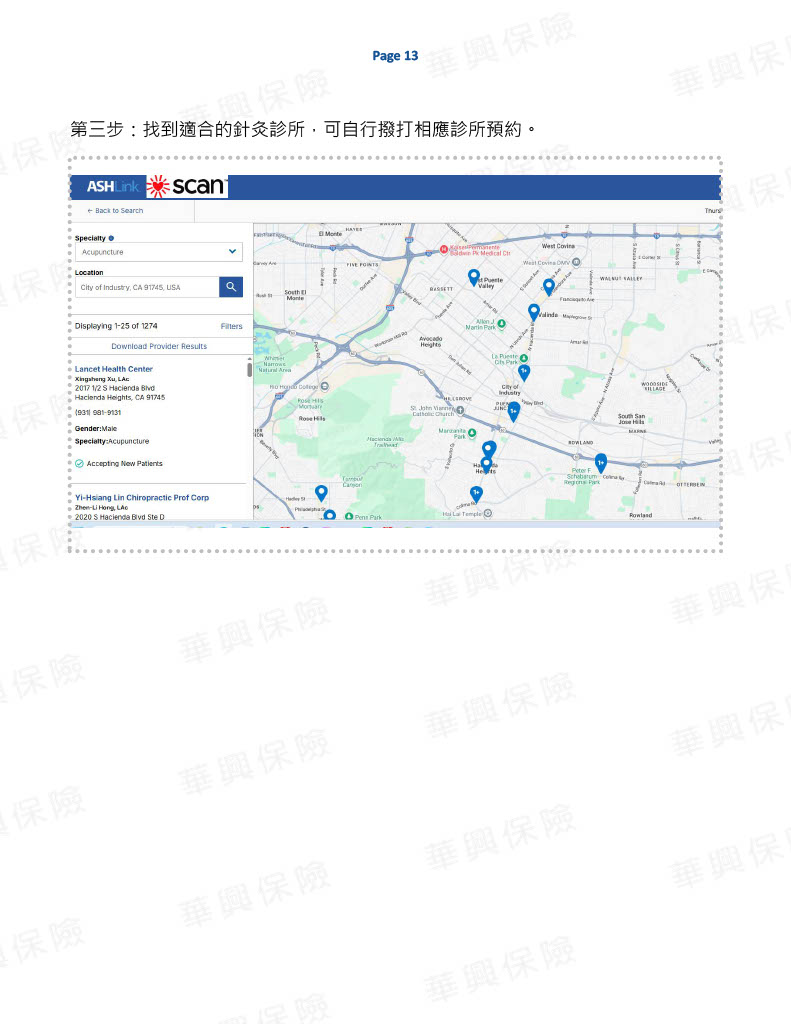This screenshot has height=1024, width=791.
Task: Click the Allan J Martin Park marker
Action: (502, 324)
